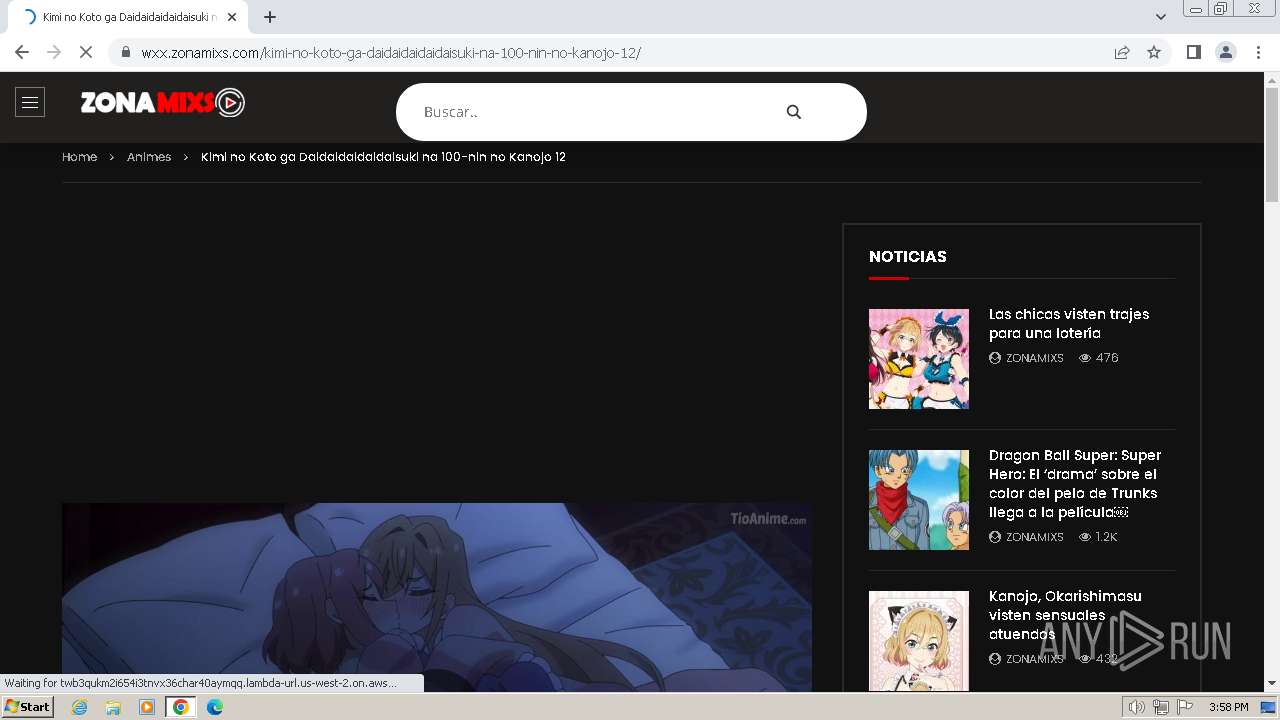The height and width of the screenshot is (720, 1280).
Task: Click the 3:58 PM clock
Action: point(1229,707)
